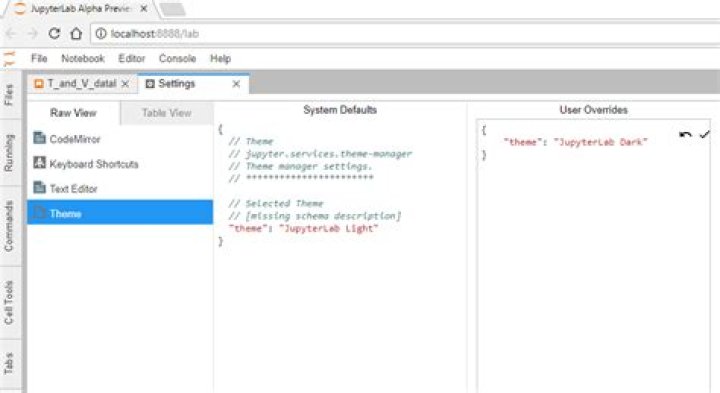Select CodeMirror in the settings list
This screenshot has width=720, height=393.
pyautogui.click(x=120, y=138)
